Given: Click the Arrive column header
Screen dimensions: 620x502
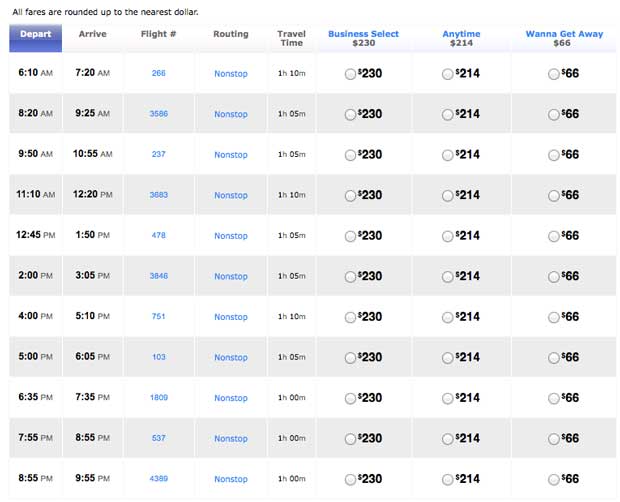Looking at the screenshot, I should tap(92, 33).
